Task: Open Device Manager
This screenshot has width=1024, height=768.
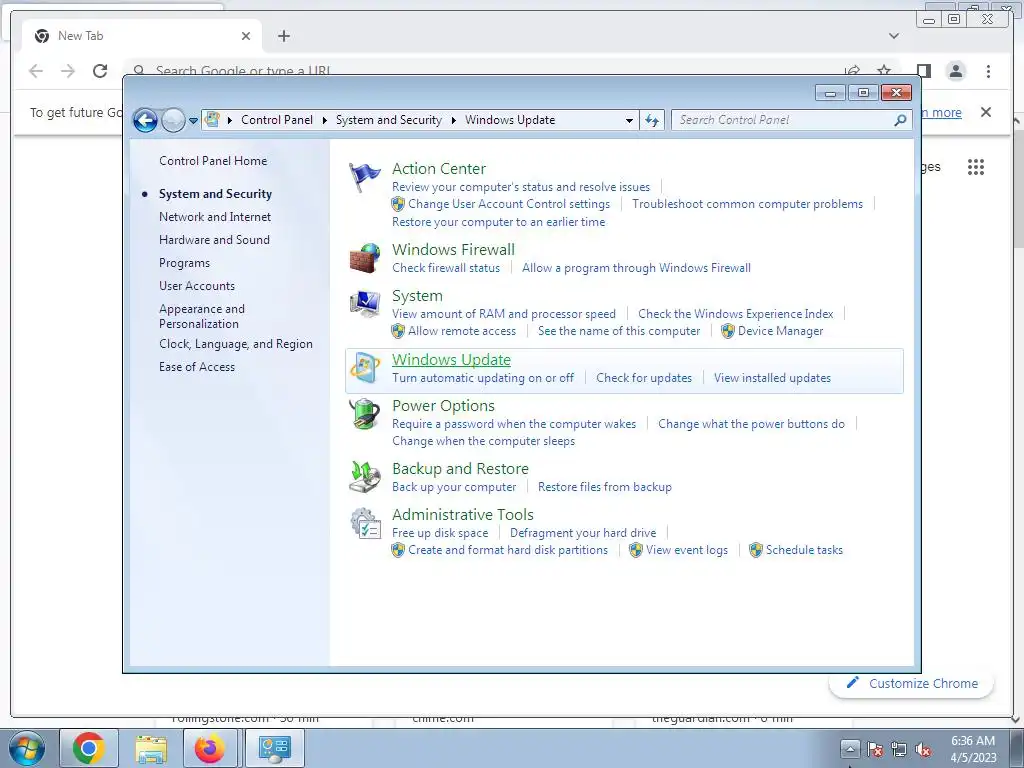Action: [x=780, y=331]
